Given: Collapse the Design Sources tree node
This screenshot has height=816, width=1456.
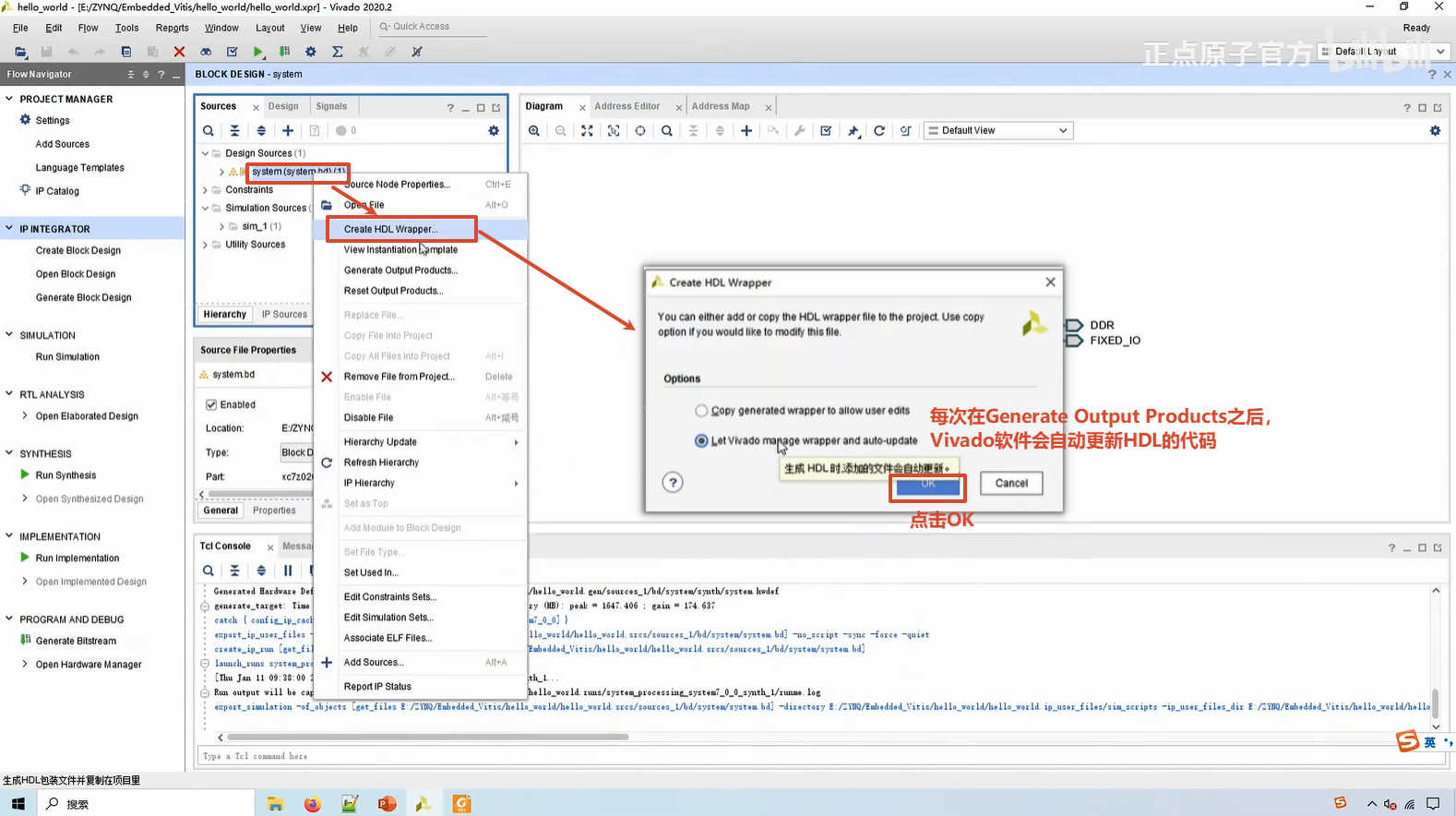Looking at the screenshot, I should point(206,153).
